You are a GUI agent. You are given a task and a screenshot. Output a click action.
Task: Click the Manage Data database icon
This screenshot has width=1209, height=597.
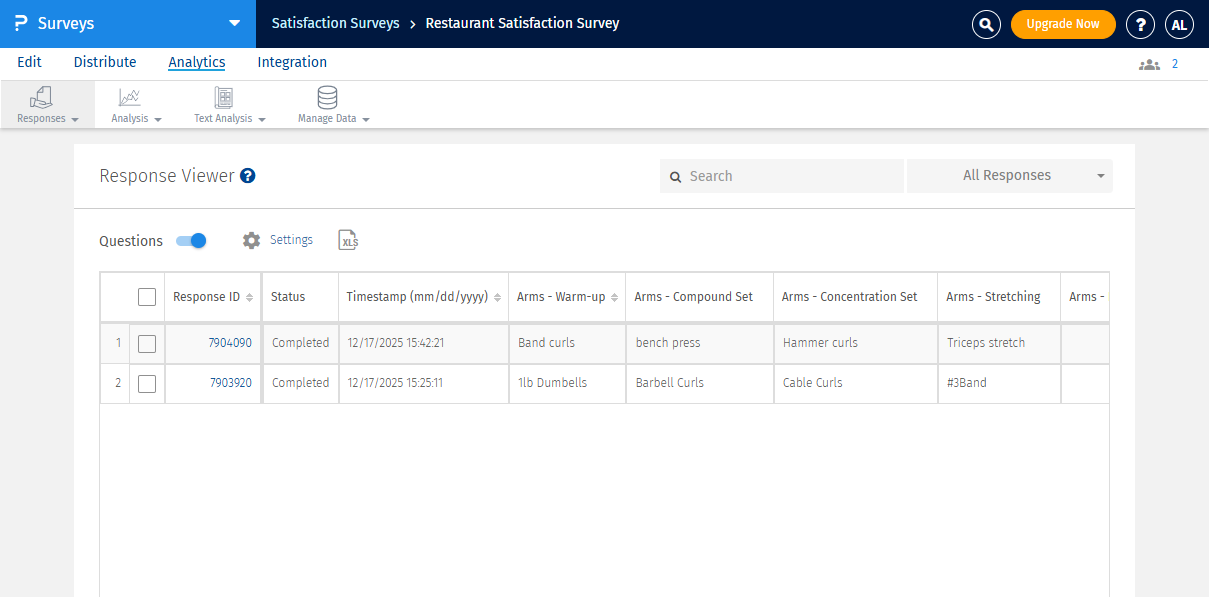(326, 96)
